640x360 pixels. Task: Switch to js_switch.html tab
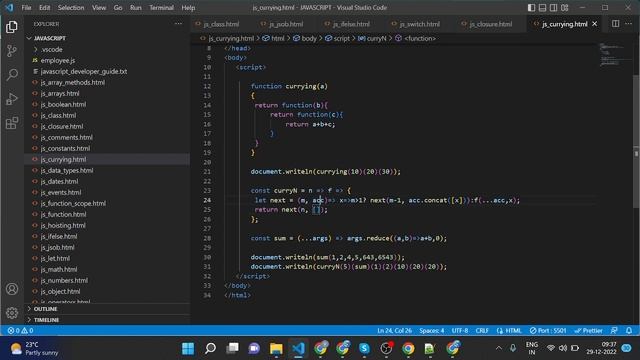(420, 24)
